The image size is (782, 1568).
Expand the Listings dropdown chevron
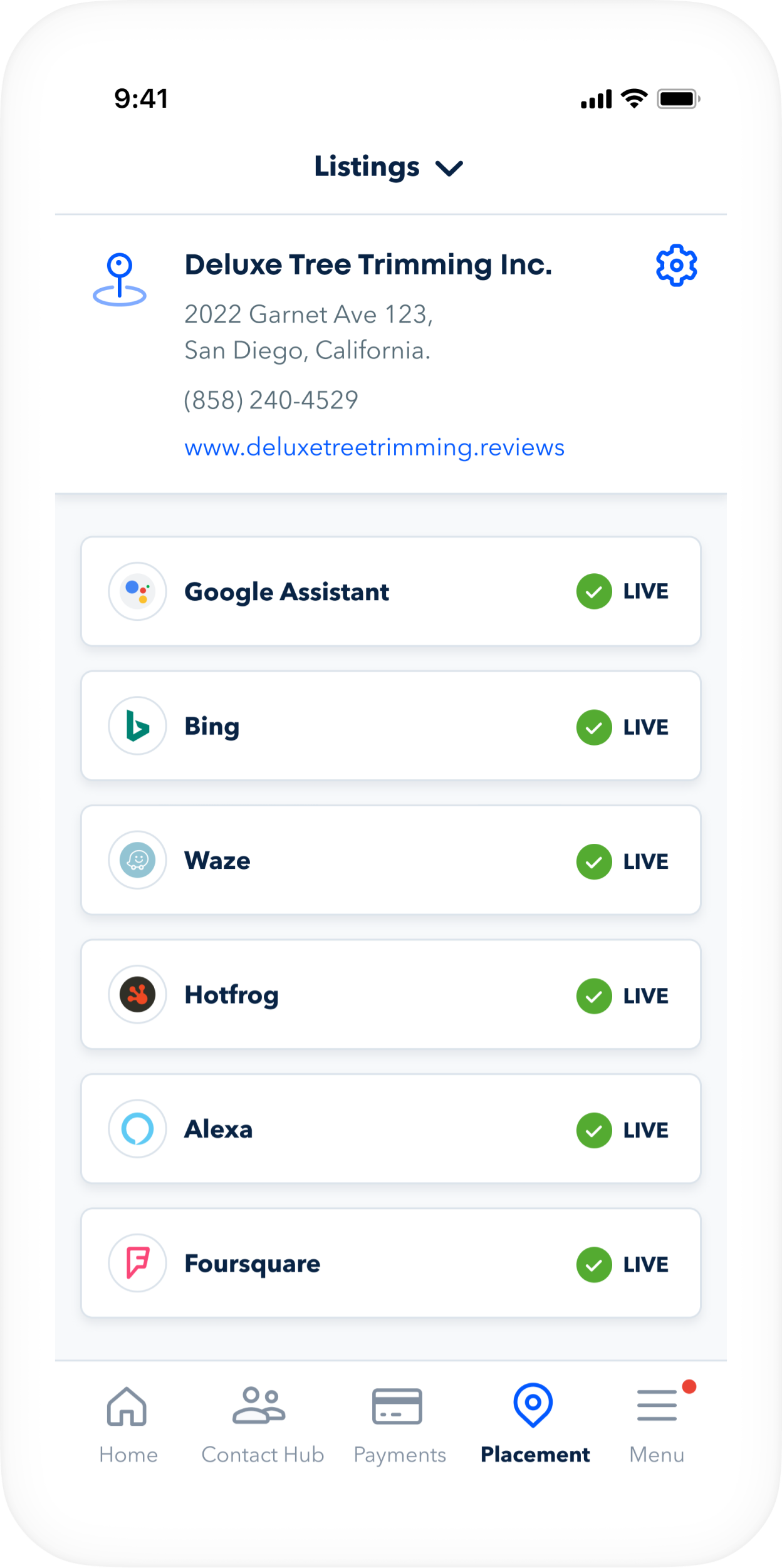(449, 168)
